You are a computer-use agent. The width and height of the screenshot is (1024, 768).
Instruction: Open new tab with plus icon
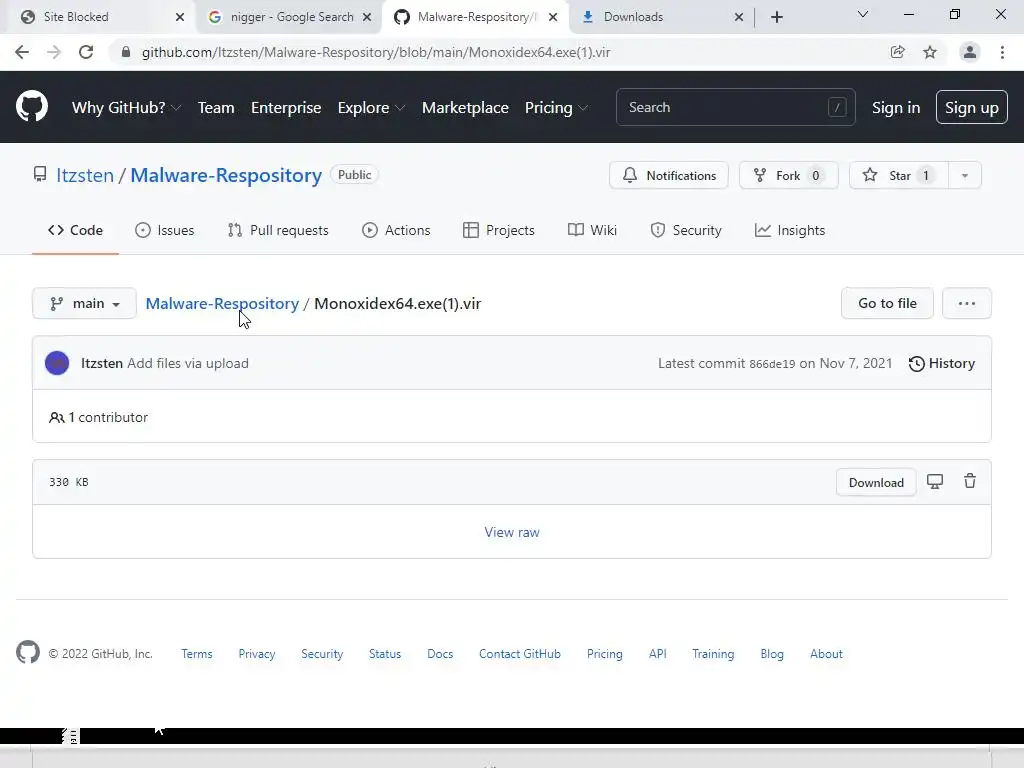coord(776,17)
